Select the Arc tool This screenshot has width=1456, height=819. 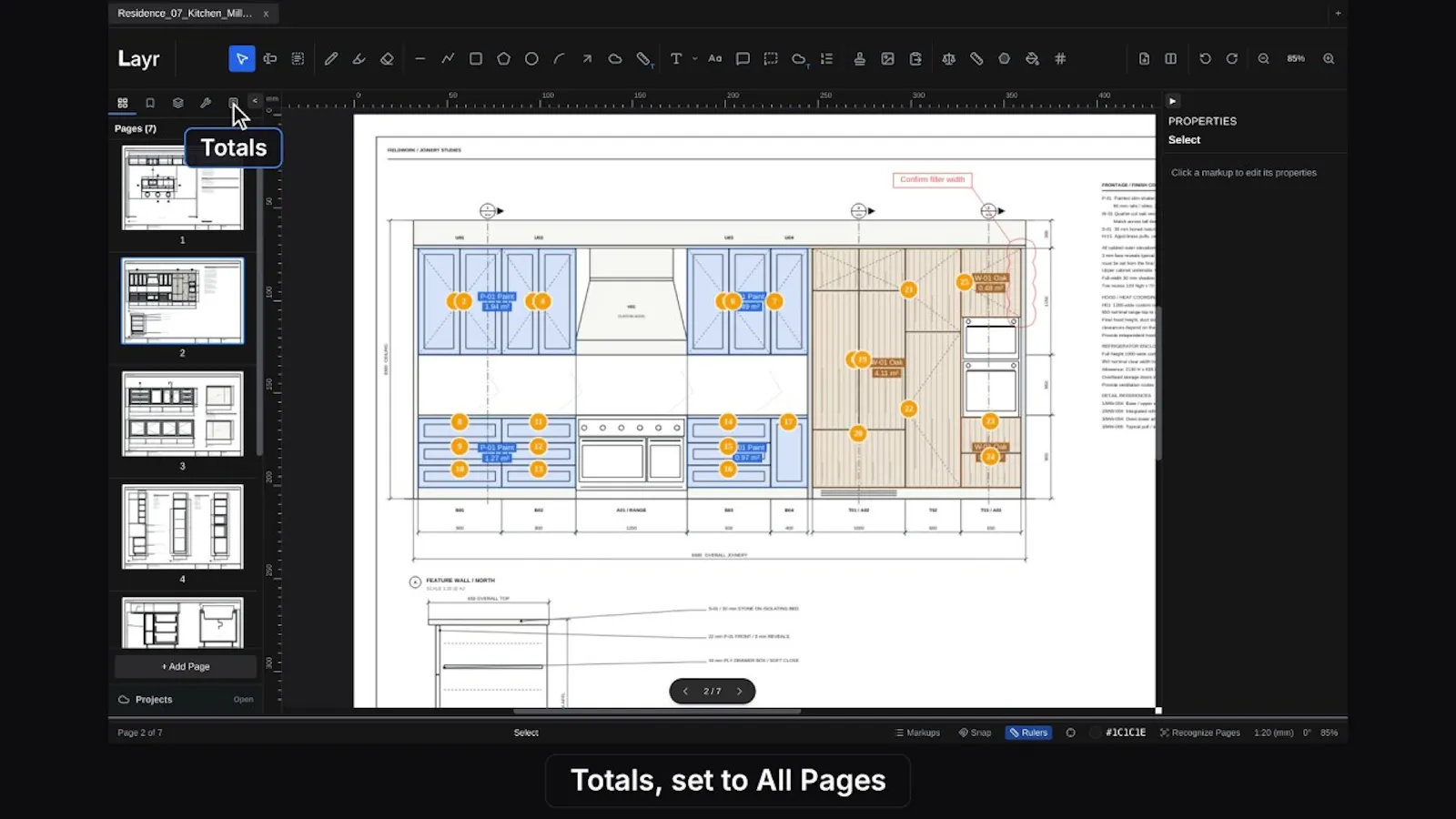coord(559,58)
